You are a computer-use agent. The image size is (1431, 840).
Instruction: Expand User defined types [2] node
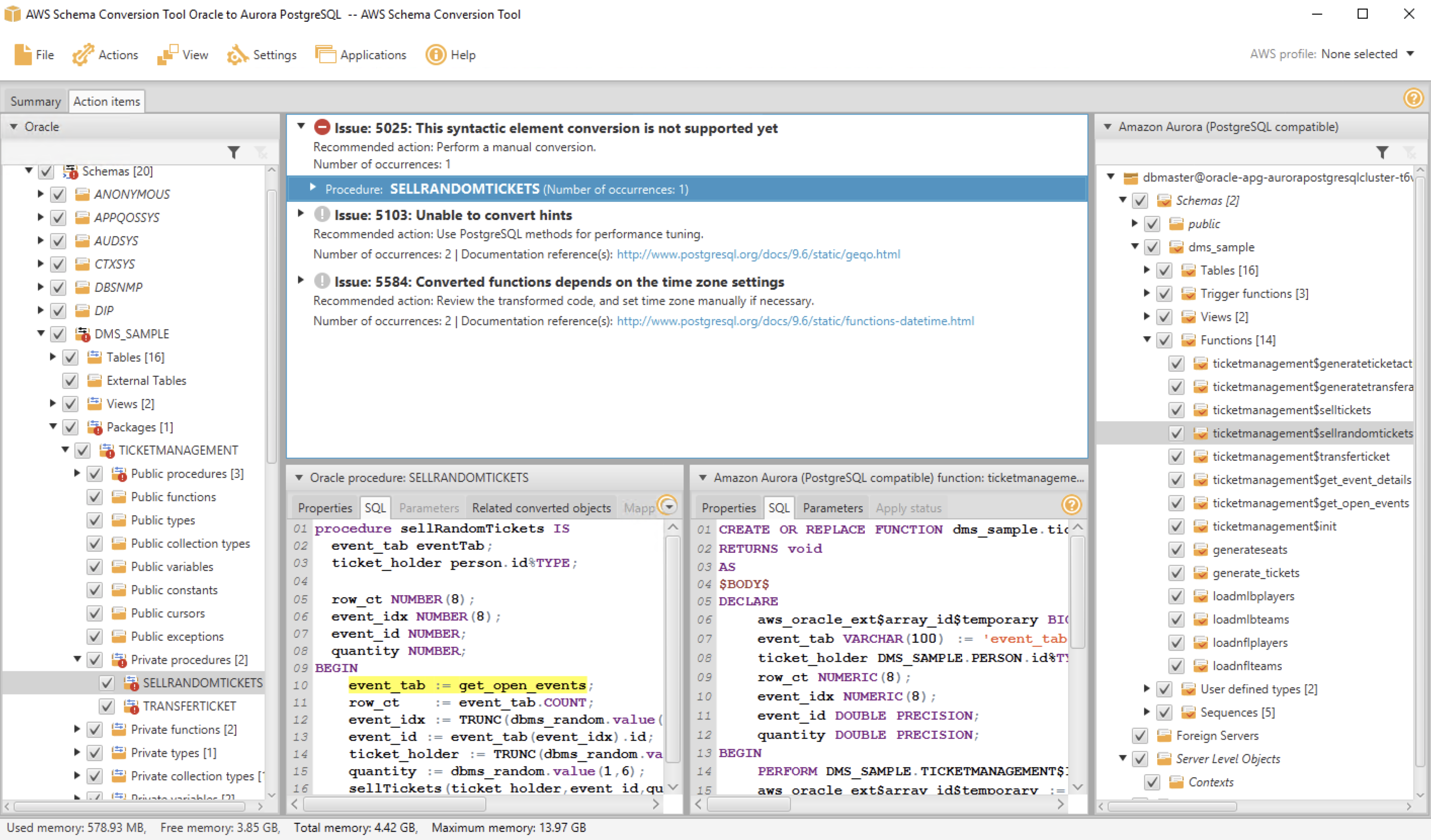pyautogui.click(x=1147, y=688)
